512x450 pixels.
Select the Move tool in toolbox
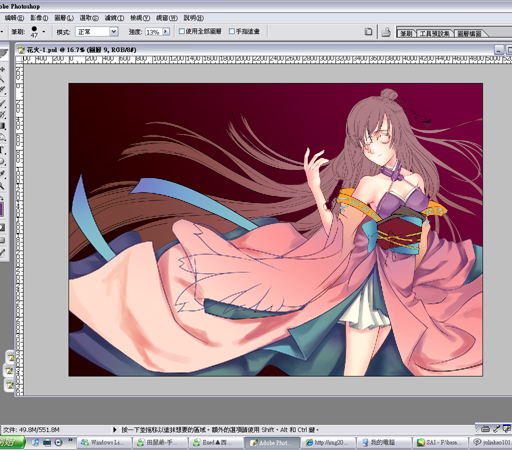3,69
